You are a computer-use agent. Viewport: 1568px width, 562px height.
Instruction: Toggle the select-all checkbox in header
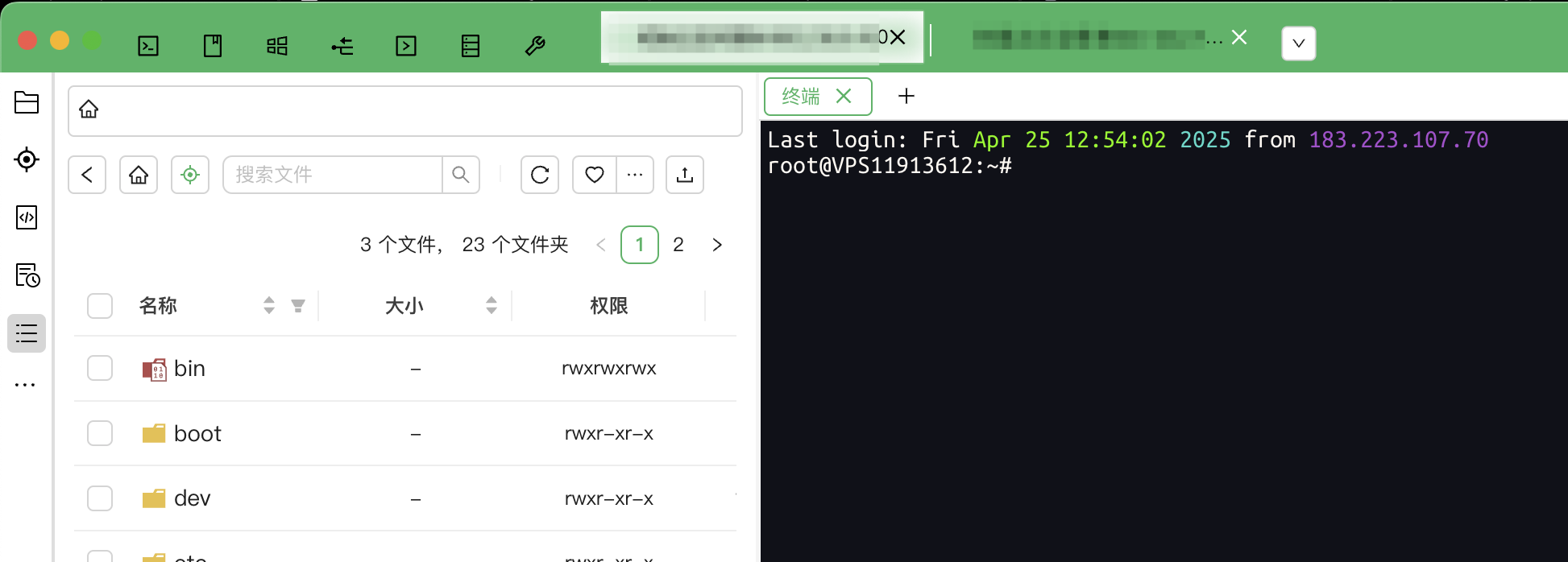[100, 306]
